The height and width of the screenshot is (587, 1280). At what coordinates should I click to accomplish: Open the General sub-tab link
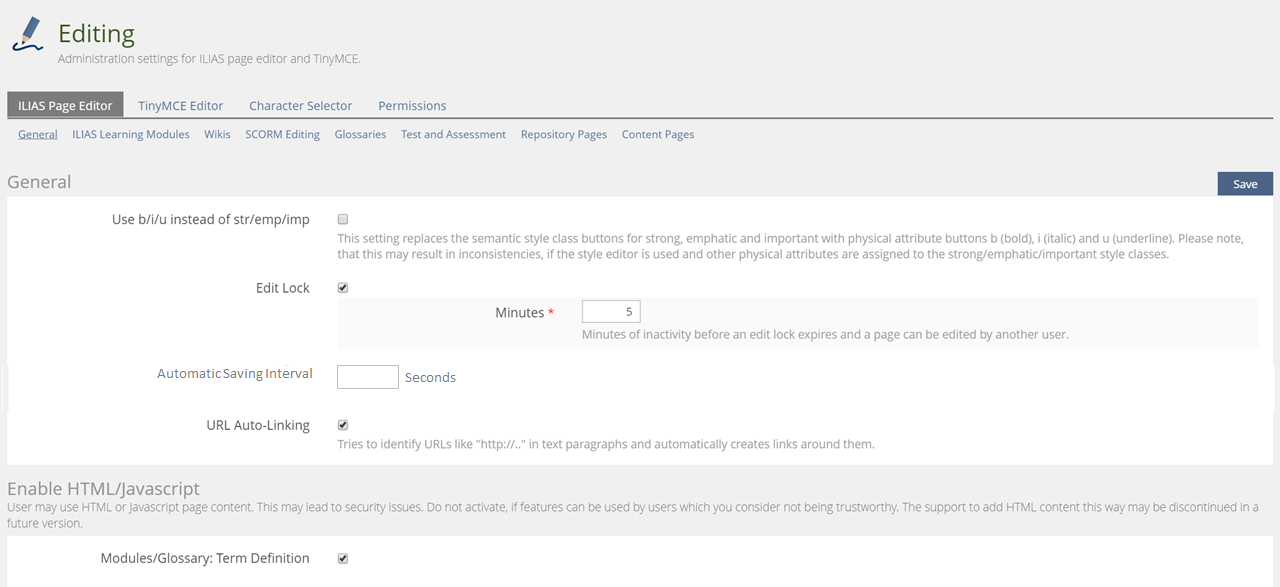(x=38, y=134)
